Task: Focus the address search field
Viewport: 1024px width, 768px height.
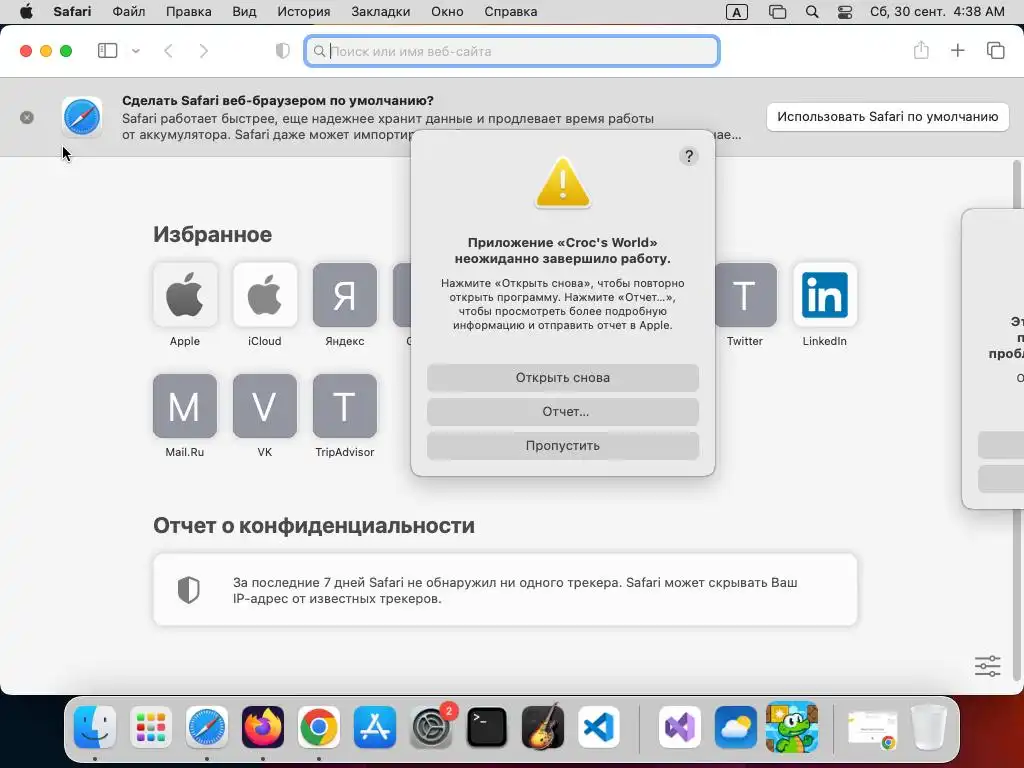Action: 512,51
